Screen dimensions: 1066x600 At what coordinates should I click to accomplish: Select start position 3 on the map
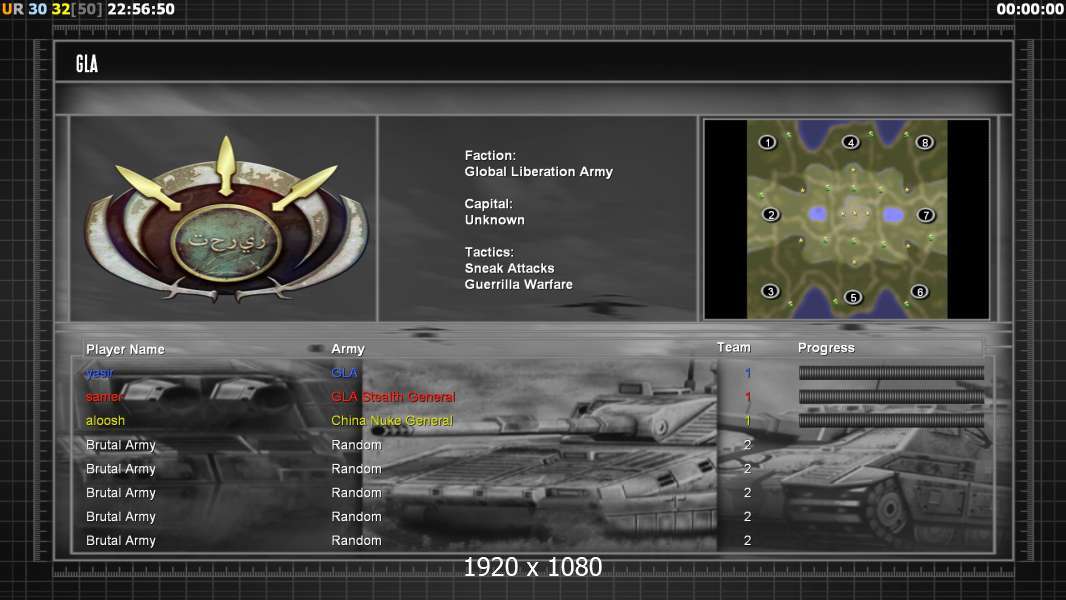pos(770,292)
